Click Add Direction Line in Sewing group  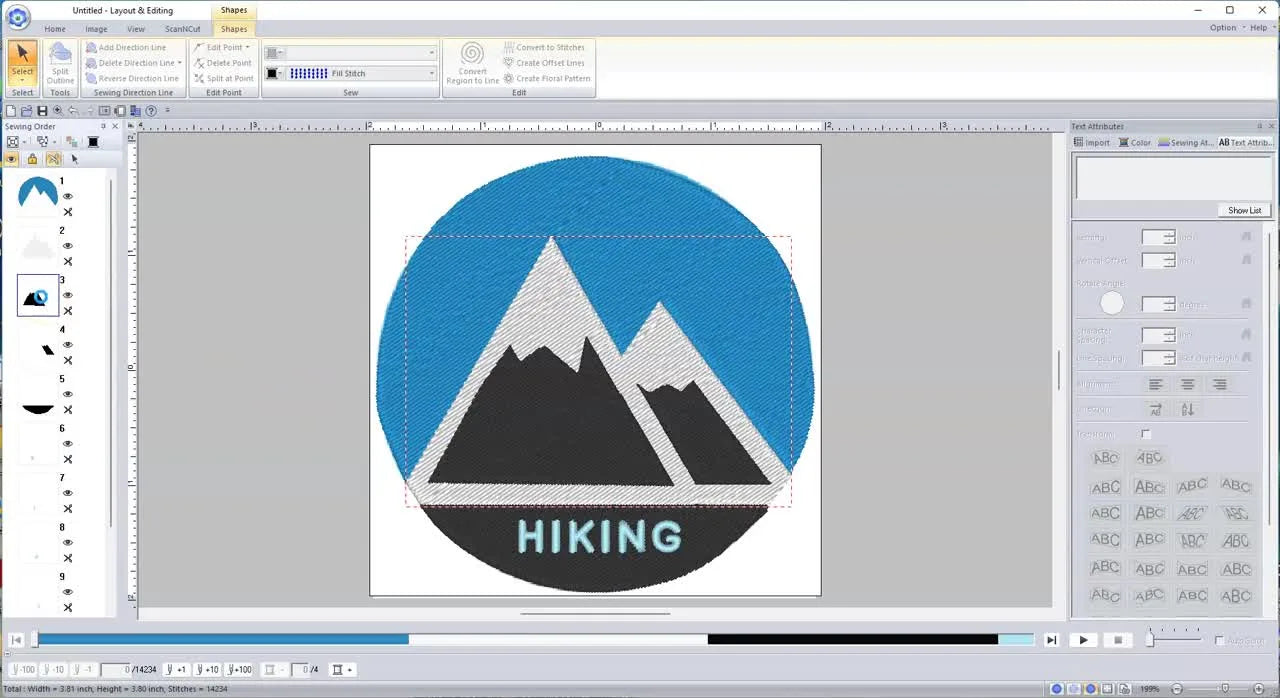[x=136, y=46]
